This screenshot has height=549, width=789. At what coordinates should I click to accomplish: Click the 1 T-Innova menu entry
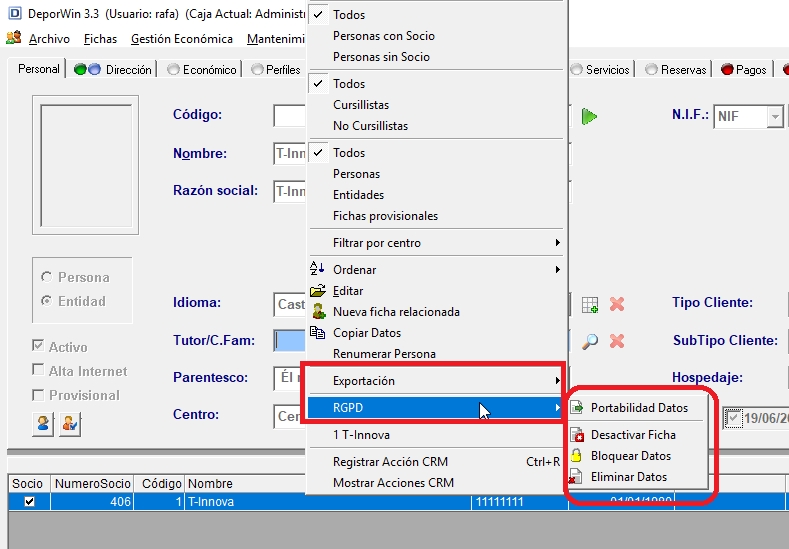pos(361,435)
